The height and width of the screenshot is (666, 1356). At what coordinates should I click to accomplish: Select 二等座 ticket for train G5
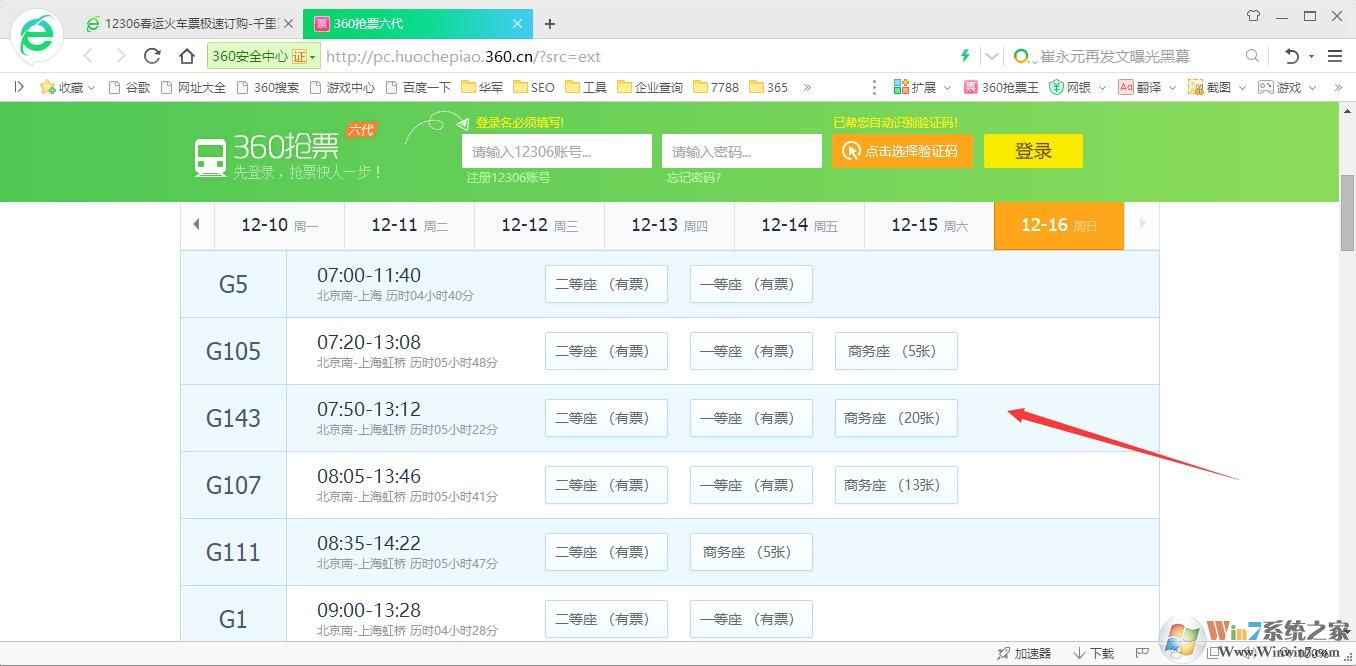605,284
